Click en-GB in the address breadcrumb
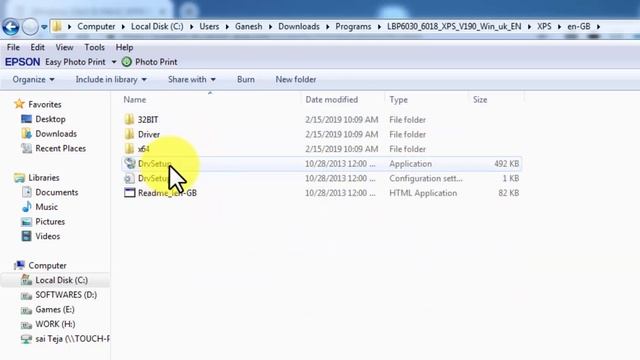The image size is (640, 360). coord(579,27)
